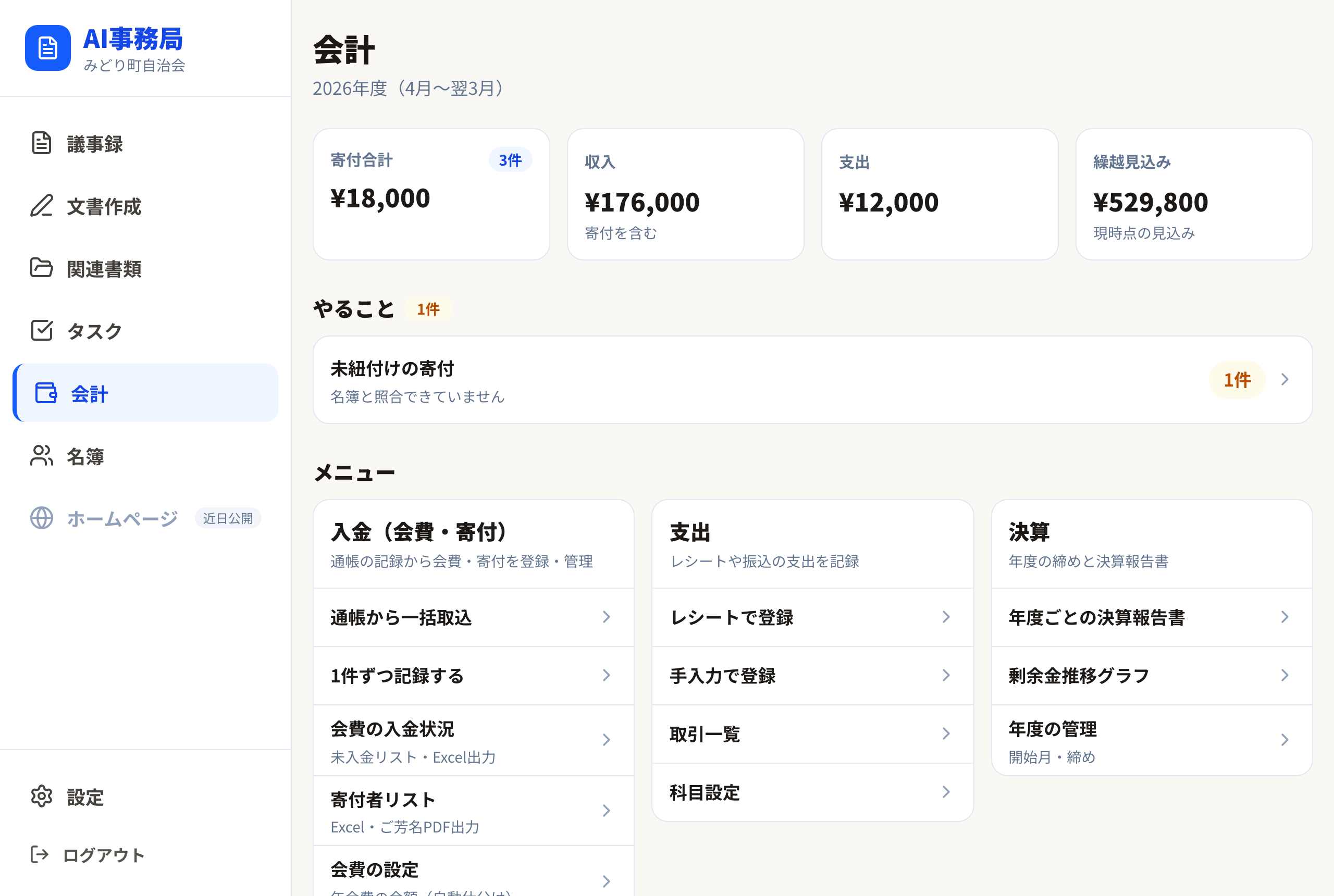This screenshot has height=896, width=1334.
Task: Click the chevron on 年度の管理 row
Action: click(1285, 740)
